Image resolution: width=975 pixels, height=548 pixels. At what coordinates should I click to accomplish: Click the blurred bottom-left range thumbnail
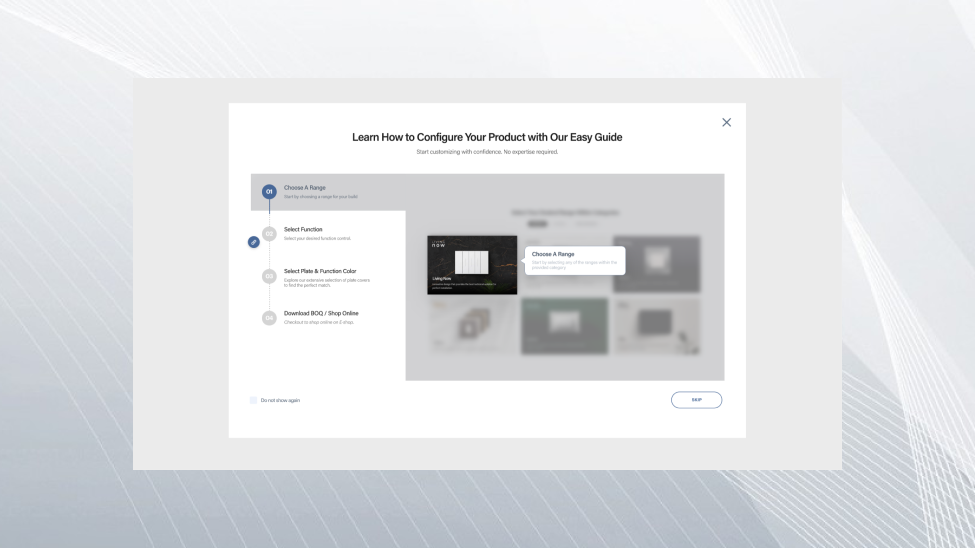pos(472,325)
